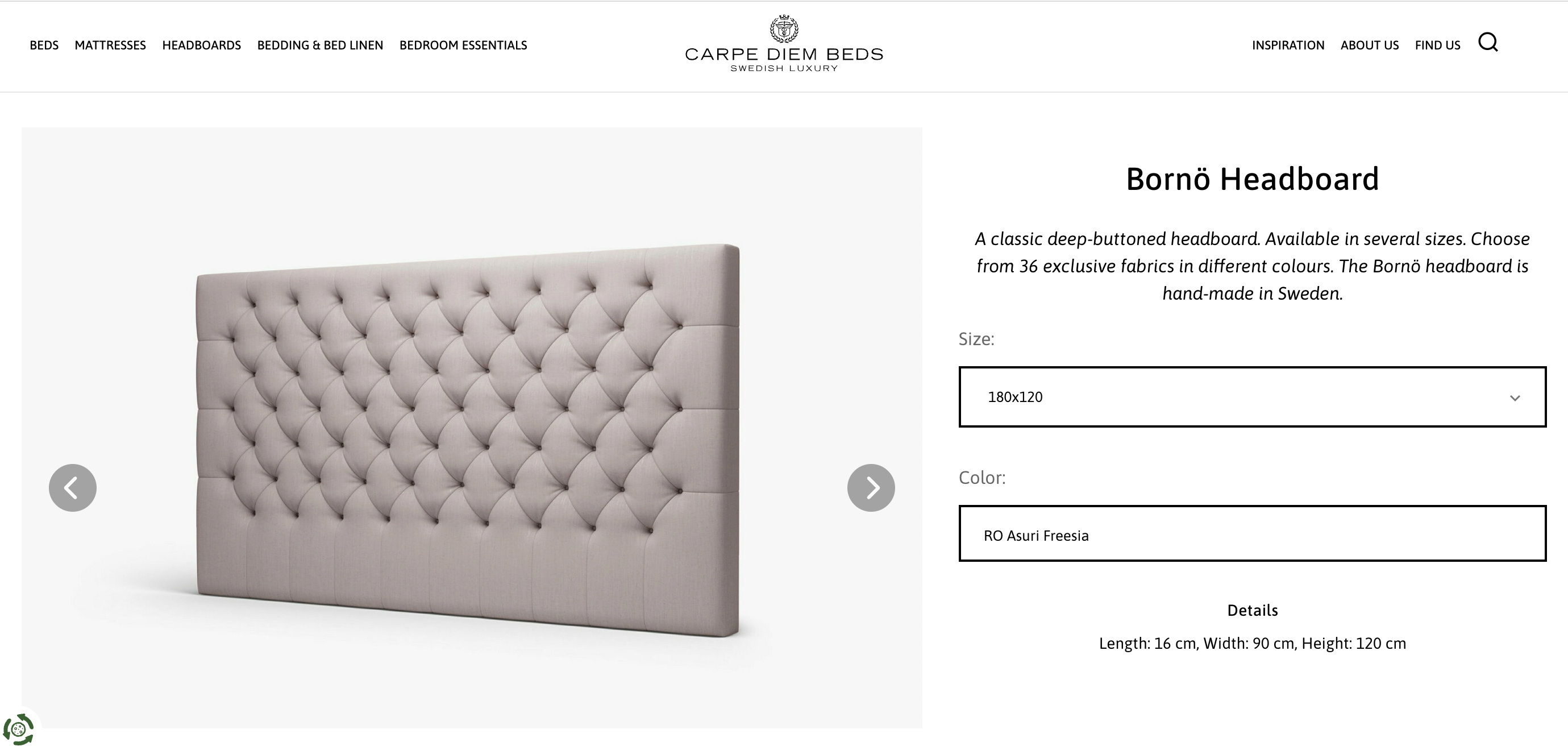This screenshot has height=750, width=1568.
Task: Show the previous headboard image
Action: (x=72, y=488)
